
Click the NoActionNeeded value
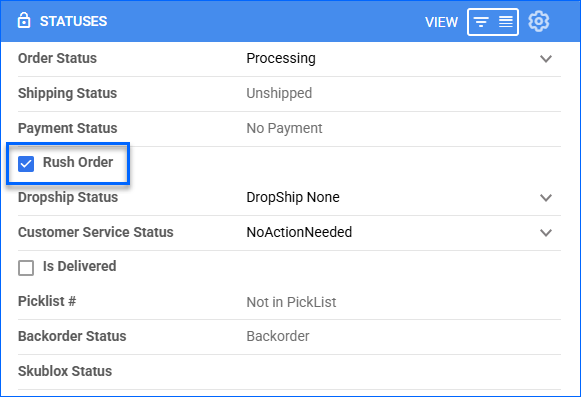click(x=299, y=232)
